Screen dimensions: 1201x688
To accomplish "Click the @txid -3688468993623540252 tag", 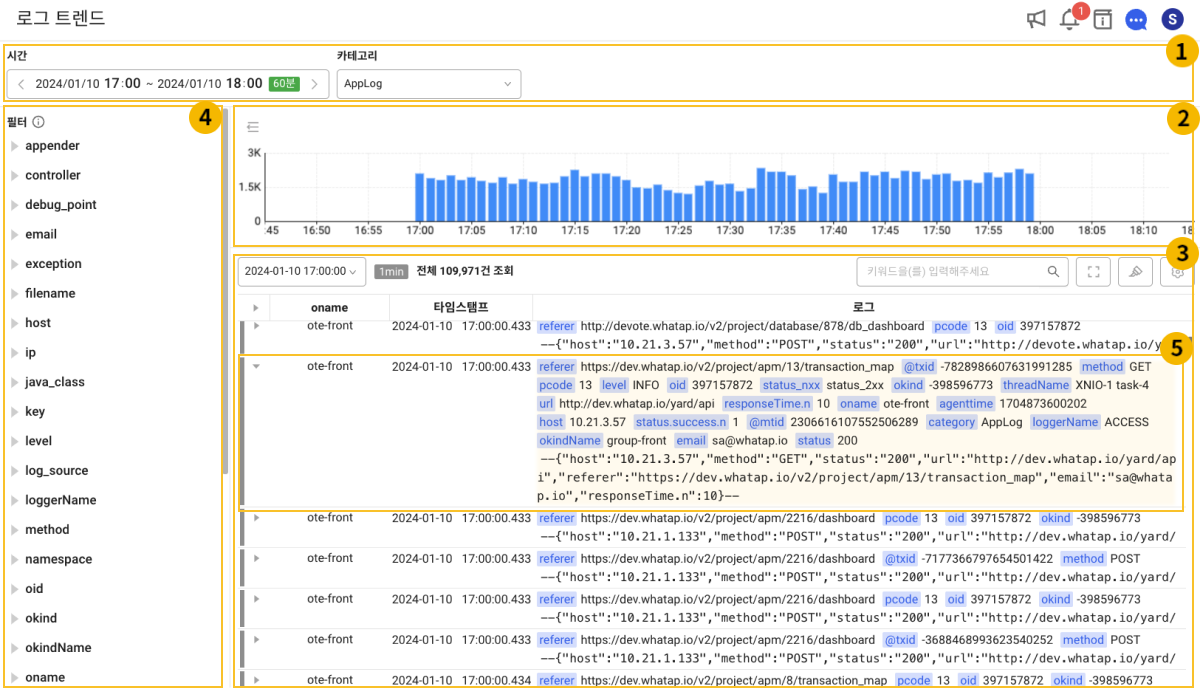I will [x=900, y=640].
